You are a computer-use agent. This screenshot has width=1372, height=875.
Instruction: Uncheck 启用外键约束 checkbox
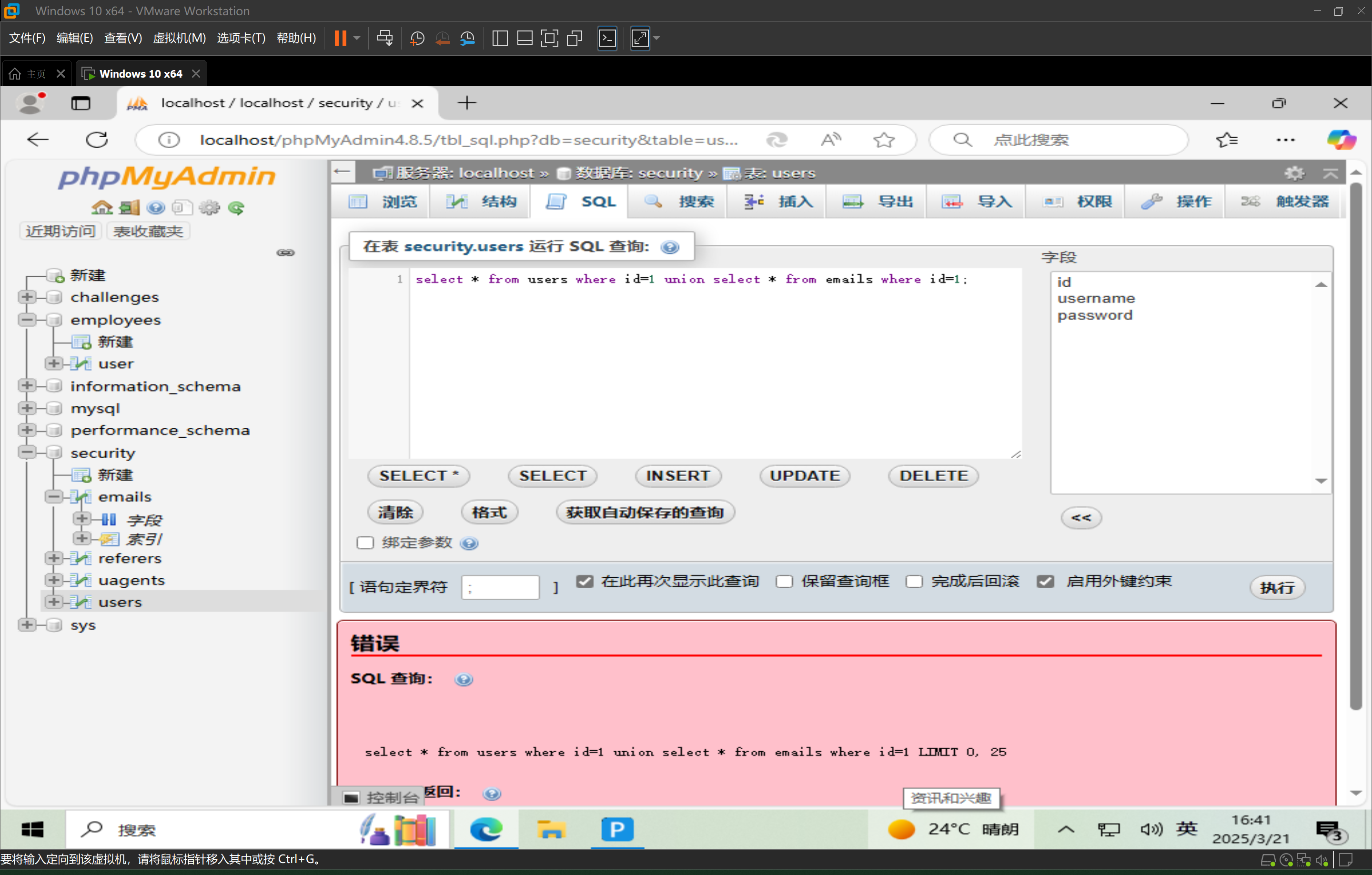[1046, 582]
